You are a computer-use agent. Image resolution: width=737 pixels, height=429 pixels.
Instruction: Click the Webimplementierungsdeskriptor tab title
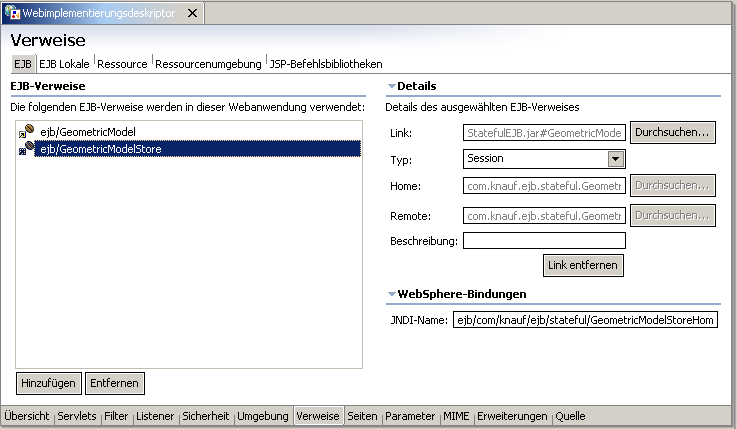99,13
